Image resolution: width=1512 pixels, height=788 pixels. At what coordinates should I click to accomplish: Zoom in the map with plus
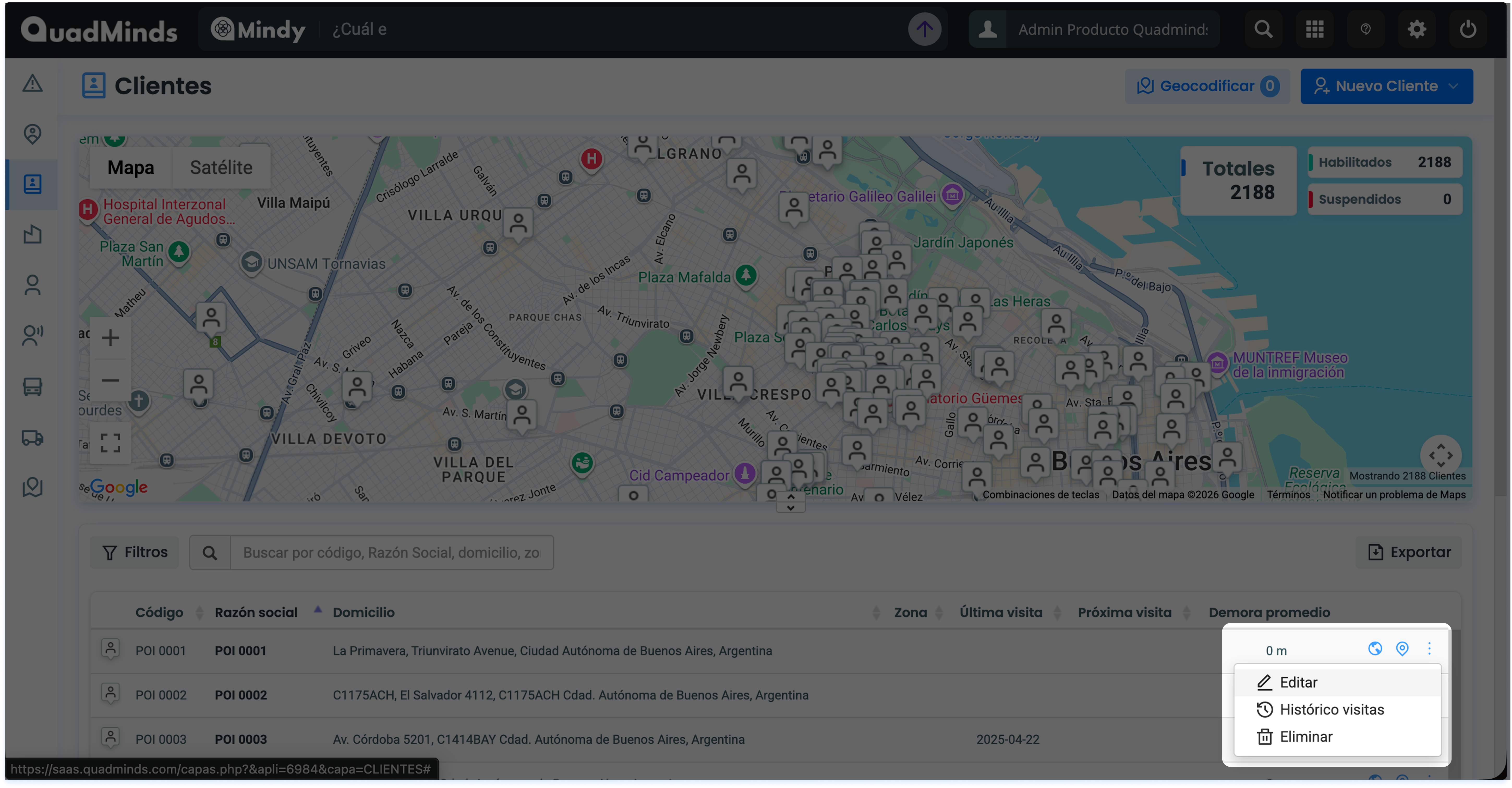click(x=110, y=338)
